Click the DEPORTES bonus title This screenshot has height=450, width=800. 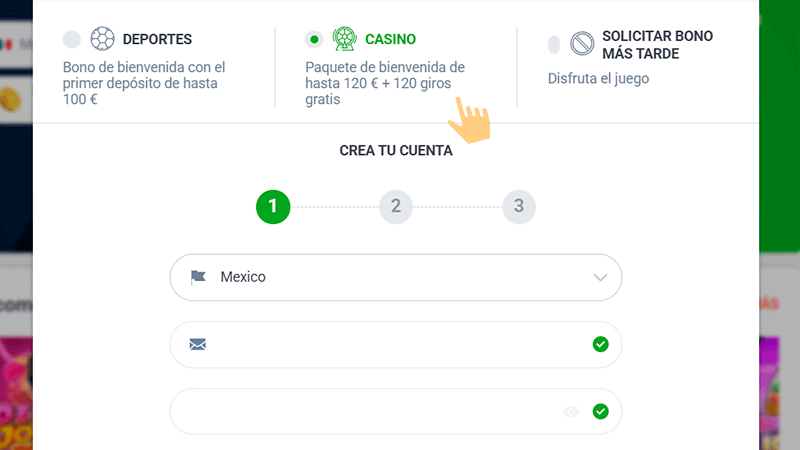(x=157, y=40)
